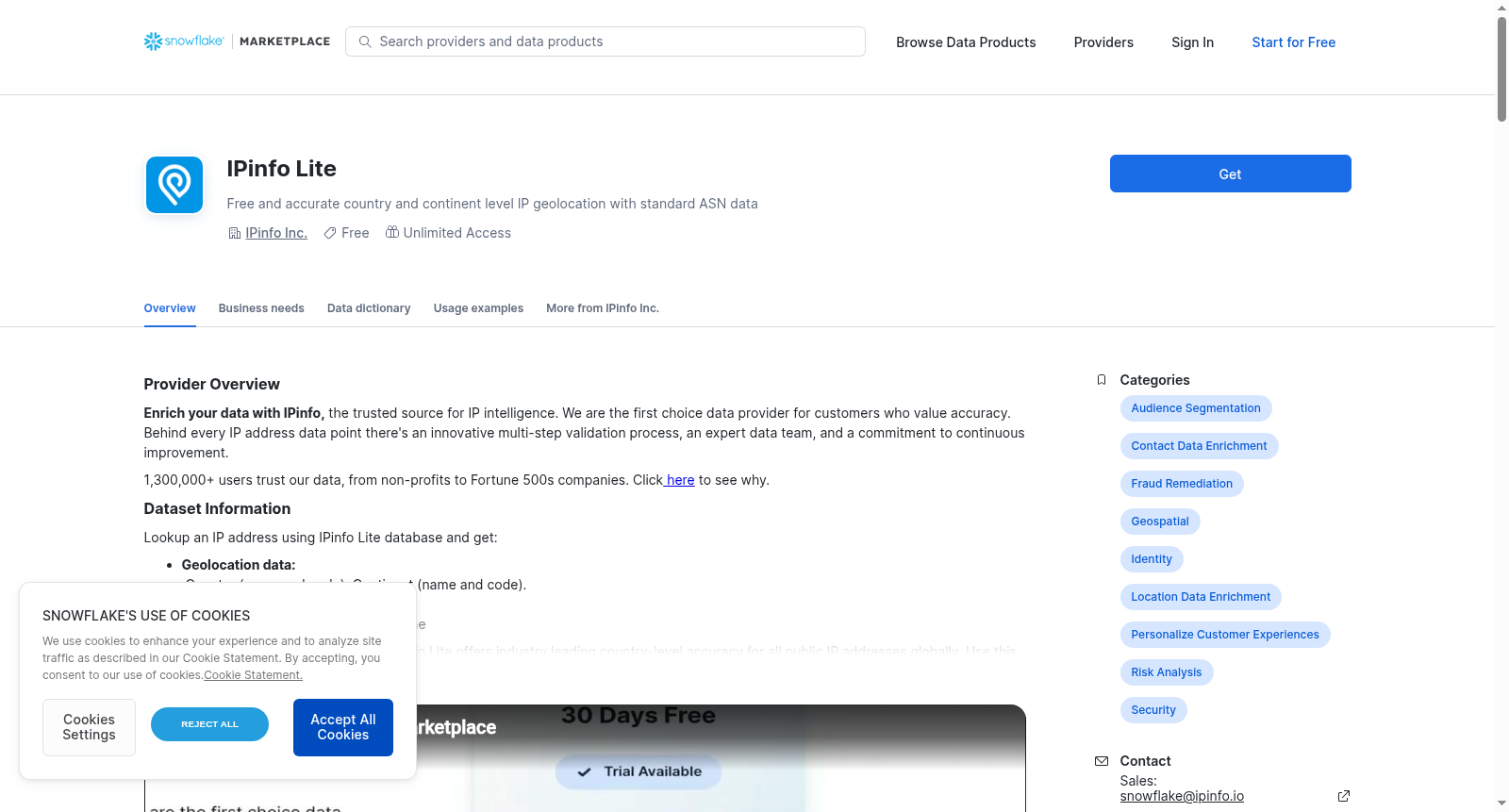Open the IPinfo Inc. provider link

tap(276, 233)
